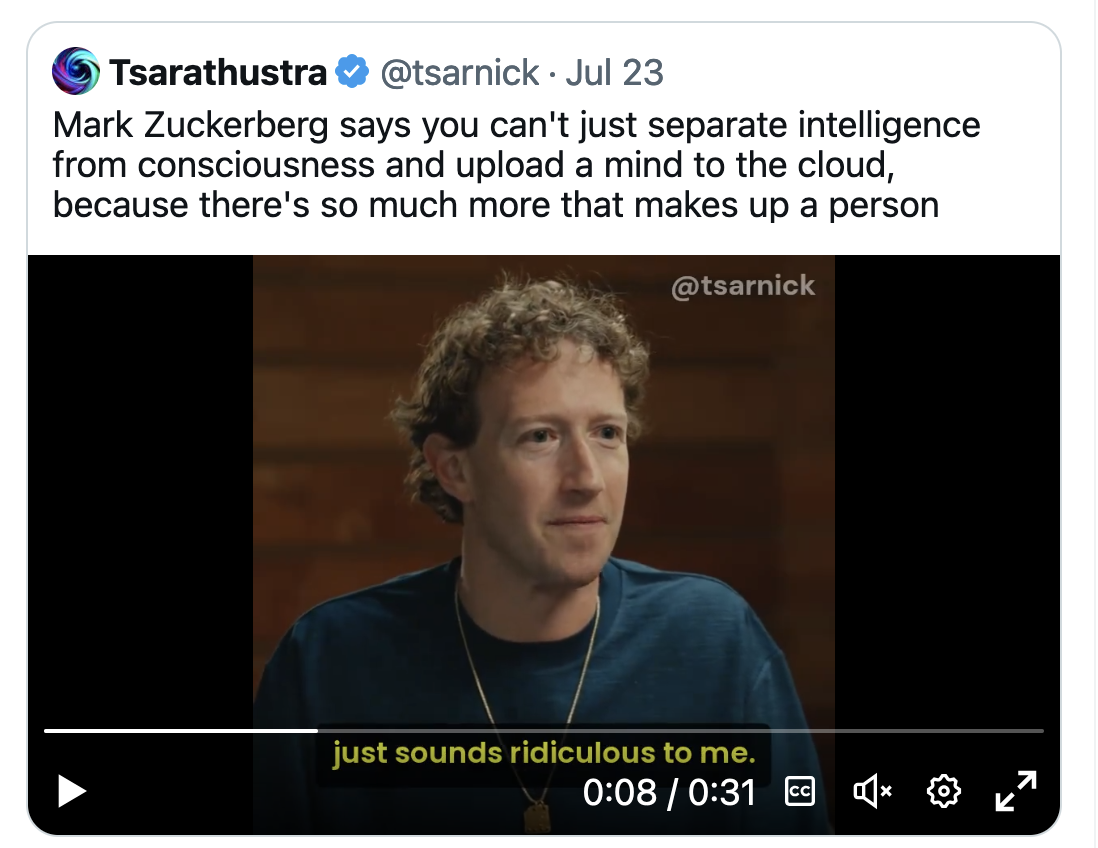Open video settings via the gear icon
Image resolution: width=1098 pixels, height=848 pixels.
943,792
